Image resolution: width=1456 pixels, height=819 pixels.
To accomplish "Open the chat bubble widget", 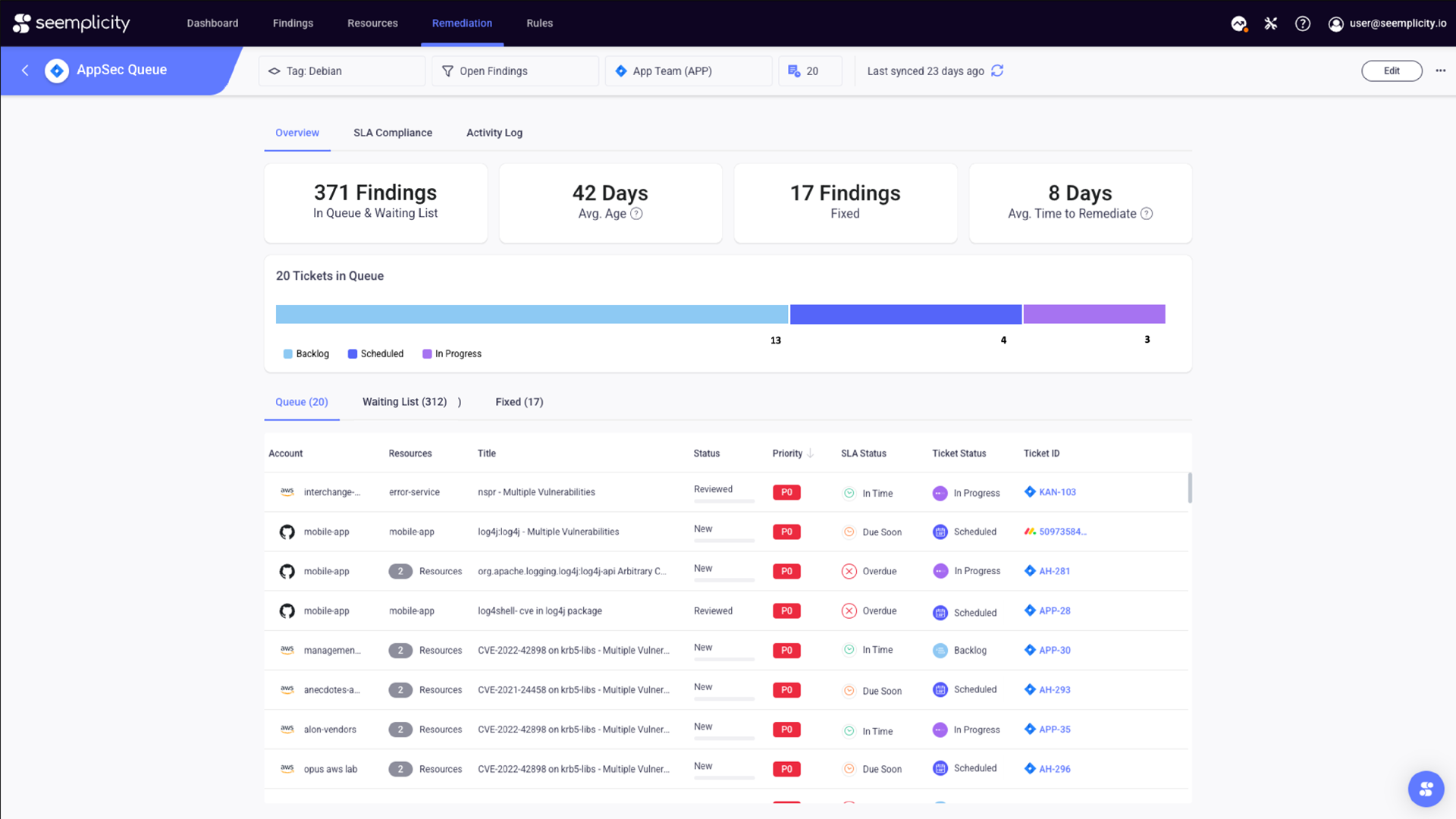I will [1426, 789].
